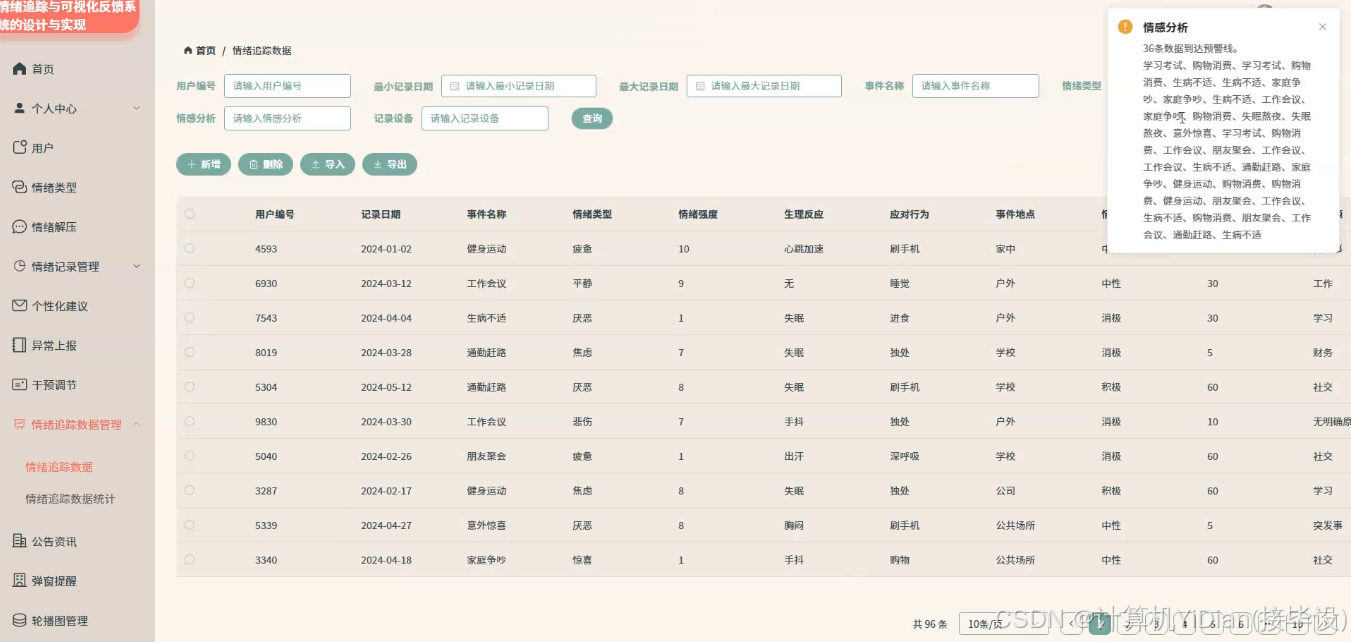Viewport: 1351px width, 642px height.
Task: Select row with user ID 4593
Action: click(190, 249)
